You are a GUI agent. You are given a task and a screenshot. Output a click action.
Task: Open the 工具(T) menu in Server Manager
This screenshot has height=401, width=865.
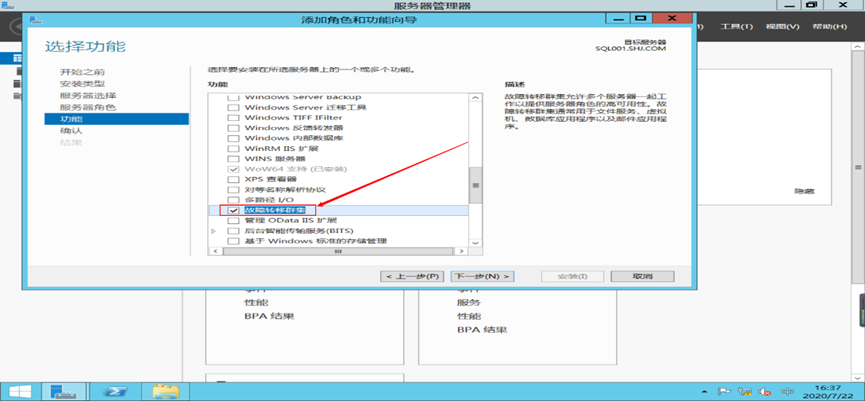click(x=736, y=26)
